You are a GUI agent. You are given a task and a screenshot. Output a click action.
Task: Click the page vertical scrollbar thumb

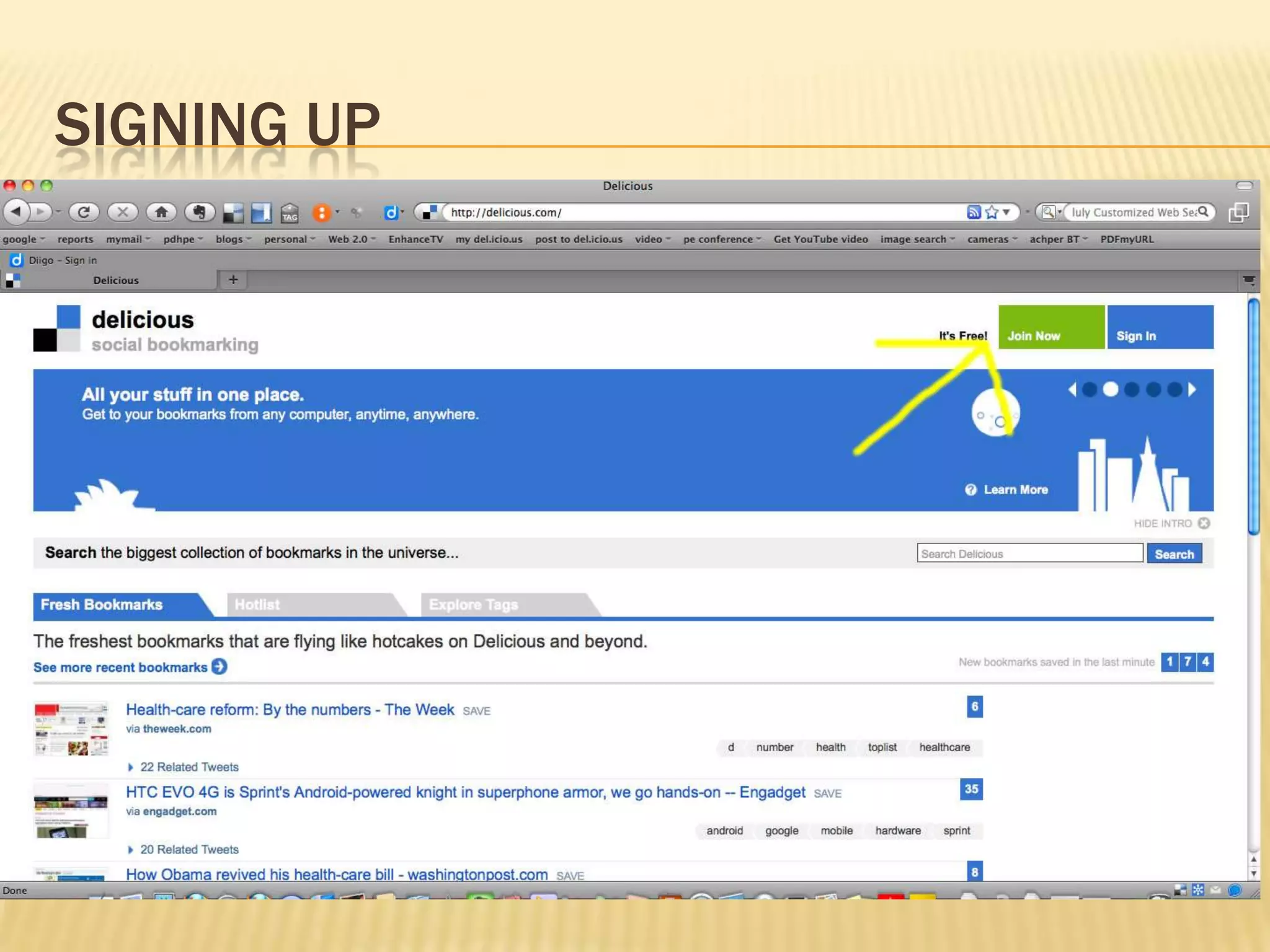1253,415
